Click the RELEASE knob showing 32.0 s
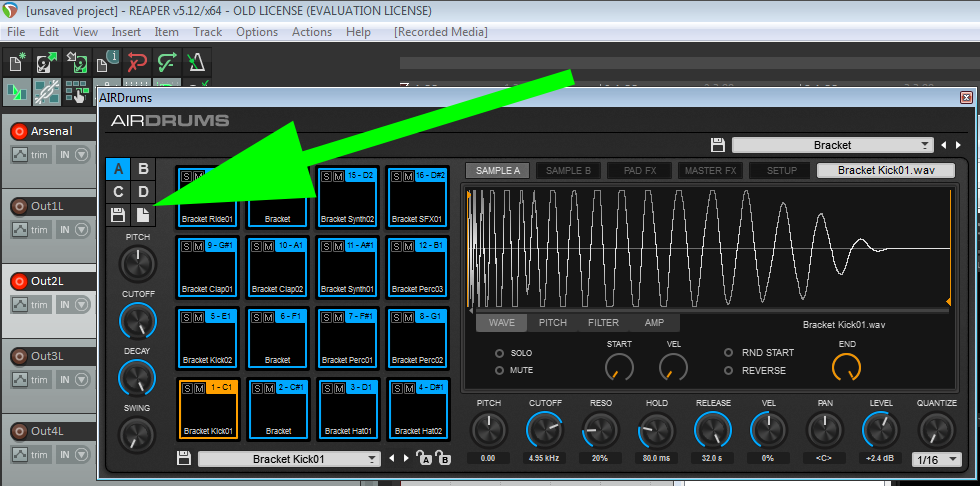The image size is (980, 486). (713, 430)
